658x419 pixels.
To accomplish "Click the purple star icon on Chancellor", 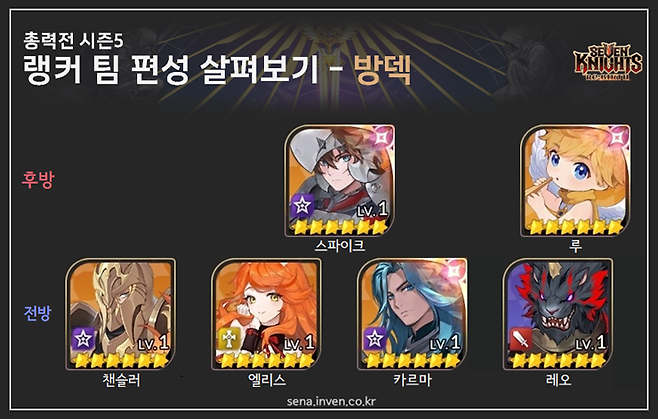I will coord(83,339).
